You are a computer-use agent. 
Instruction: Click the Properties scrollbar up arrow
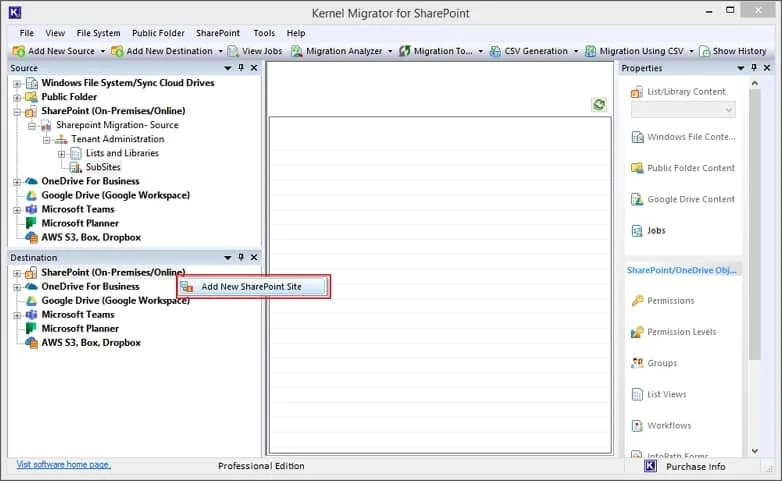pos(755,83)
